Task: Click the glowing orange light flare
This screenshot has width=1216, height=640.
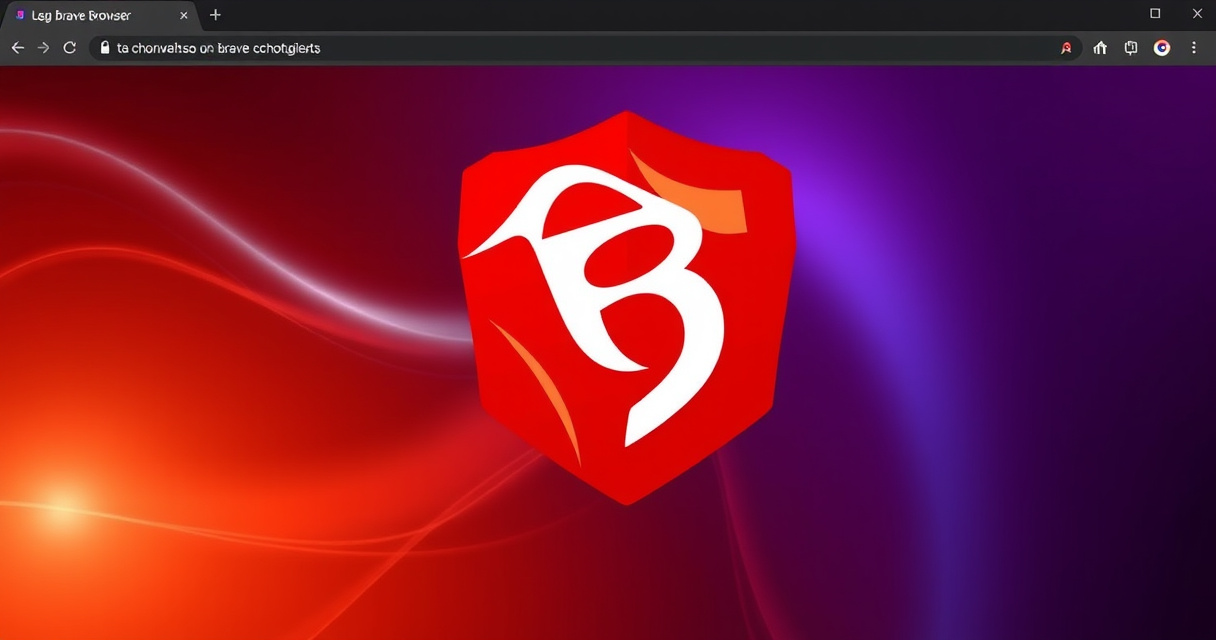Action: click(x=62, y=503)
